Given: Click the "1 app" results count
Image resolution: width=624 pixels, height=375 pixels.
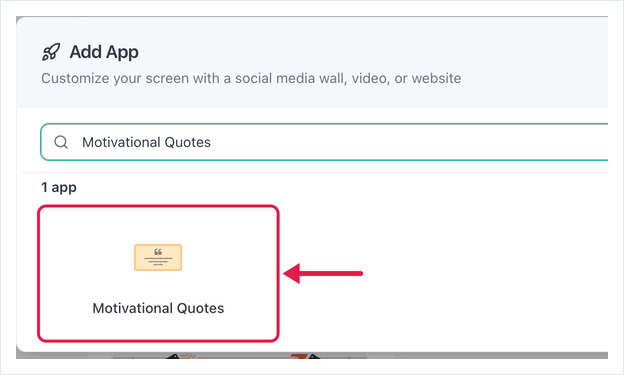Looking at the screenshot, I should pos(59,187).
